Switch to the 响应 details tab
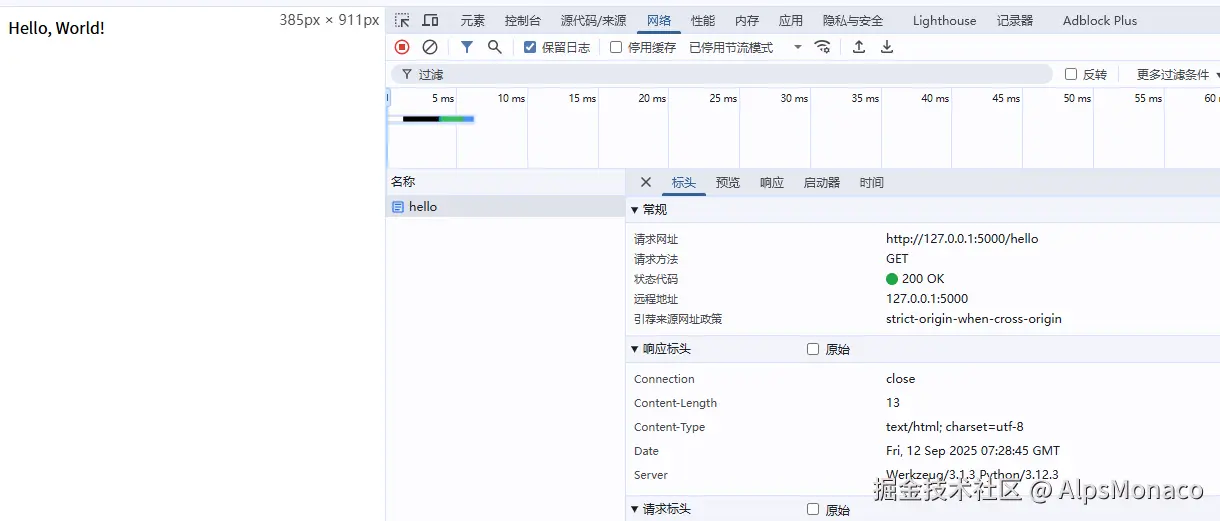This screenshot has height=521, width=1220. coord(772,183)
